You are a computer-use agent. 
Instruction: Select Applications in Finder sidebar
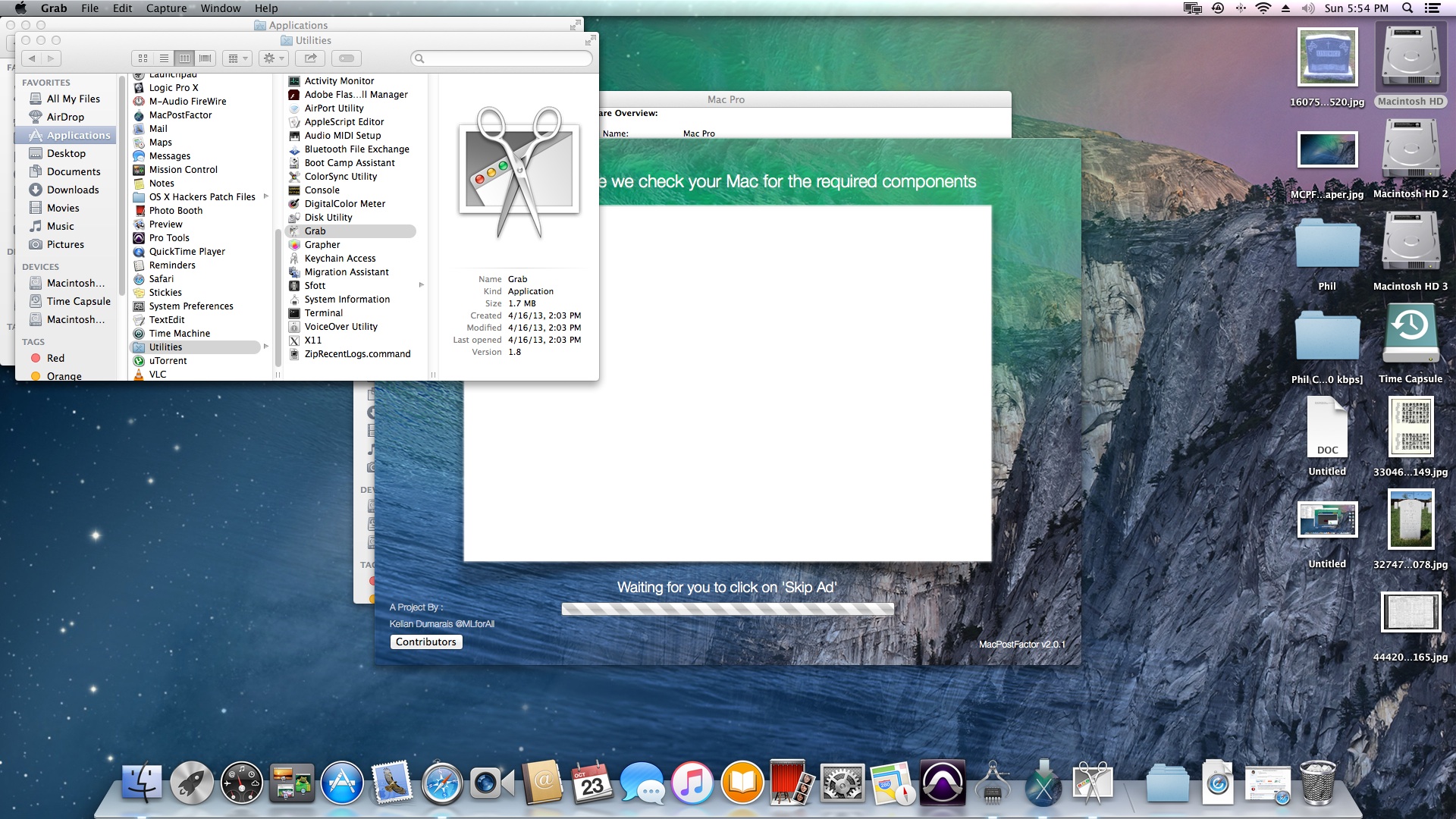(78, 135)
